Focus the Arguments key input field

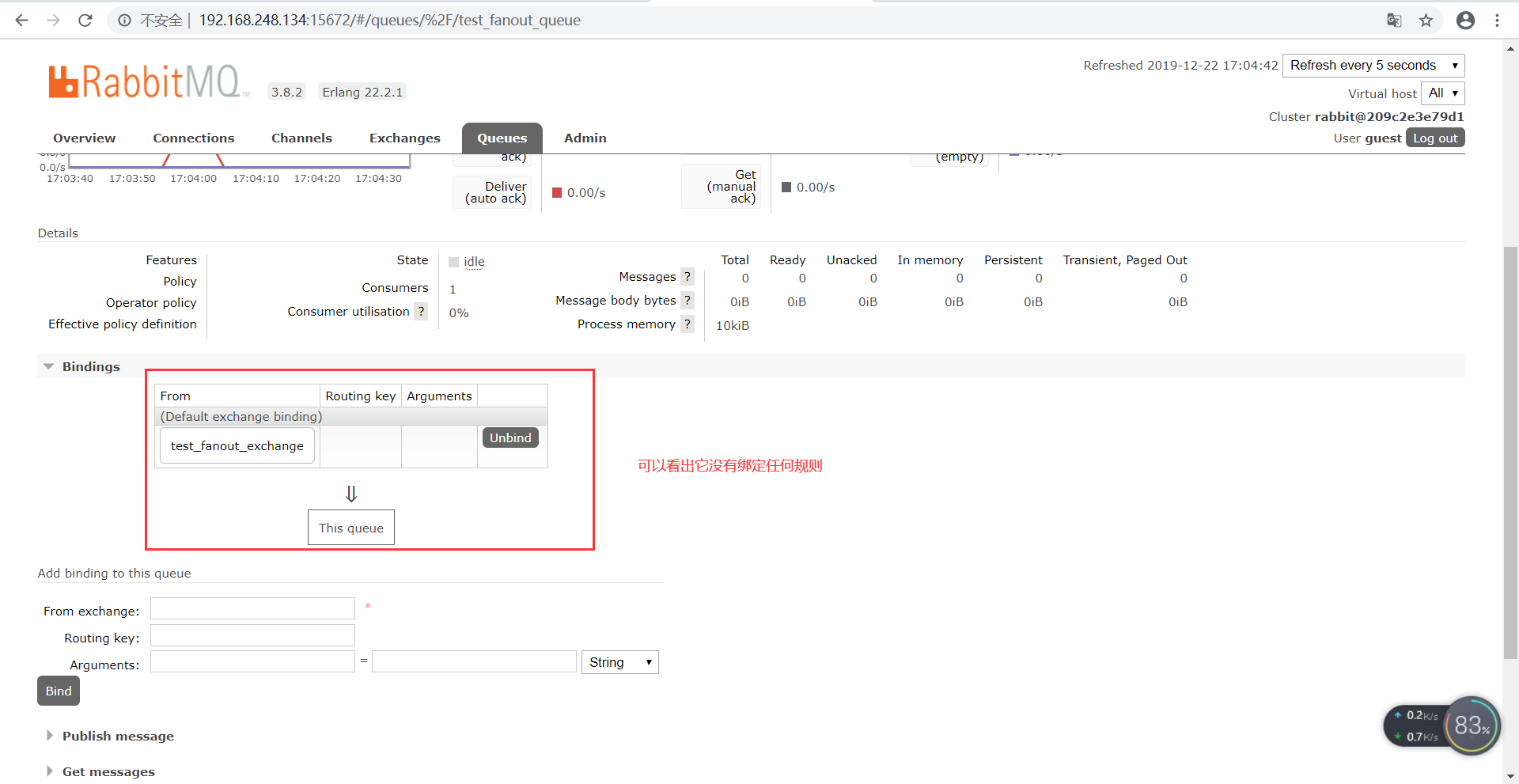tap(252, 661)
